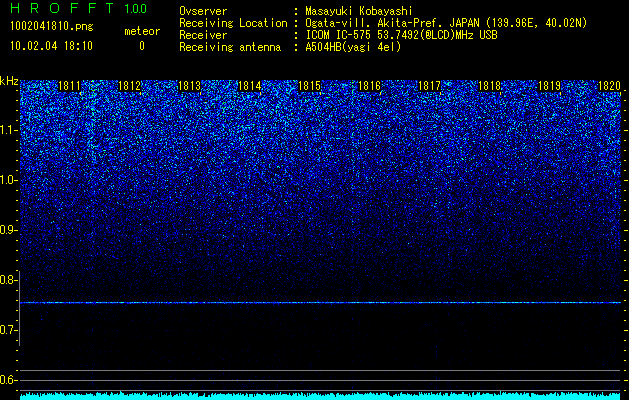
Task: Click the 1.0 kHz axis label
Action: (8, 181)
